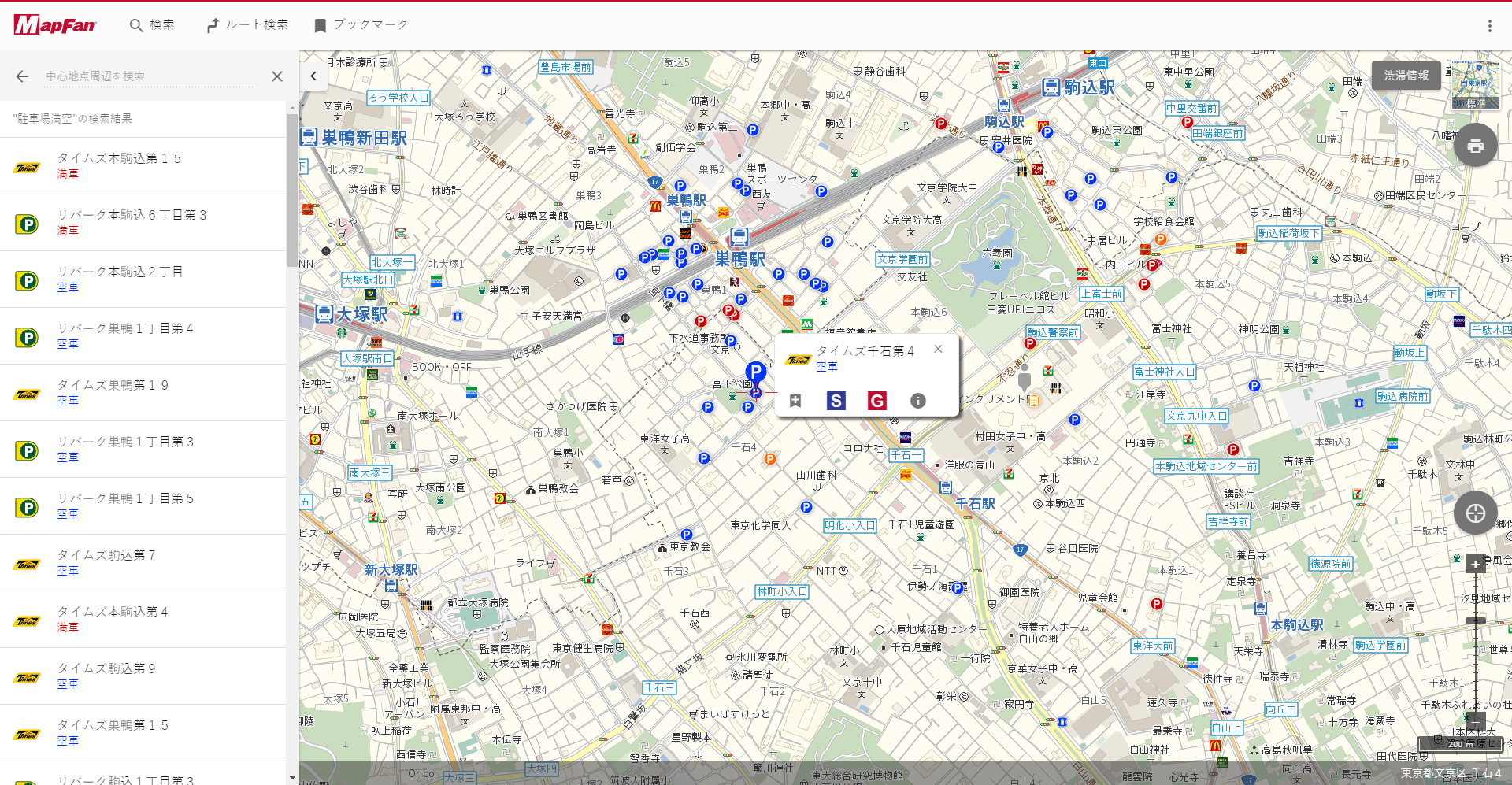Click the 巣鴨駅 station icon on map

pyautogui.click(x=739, y=237)
